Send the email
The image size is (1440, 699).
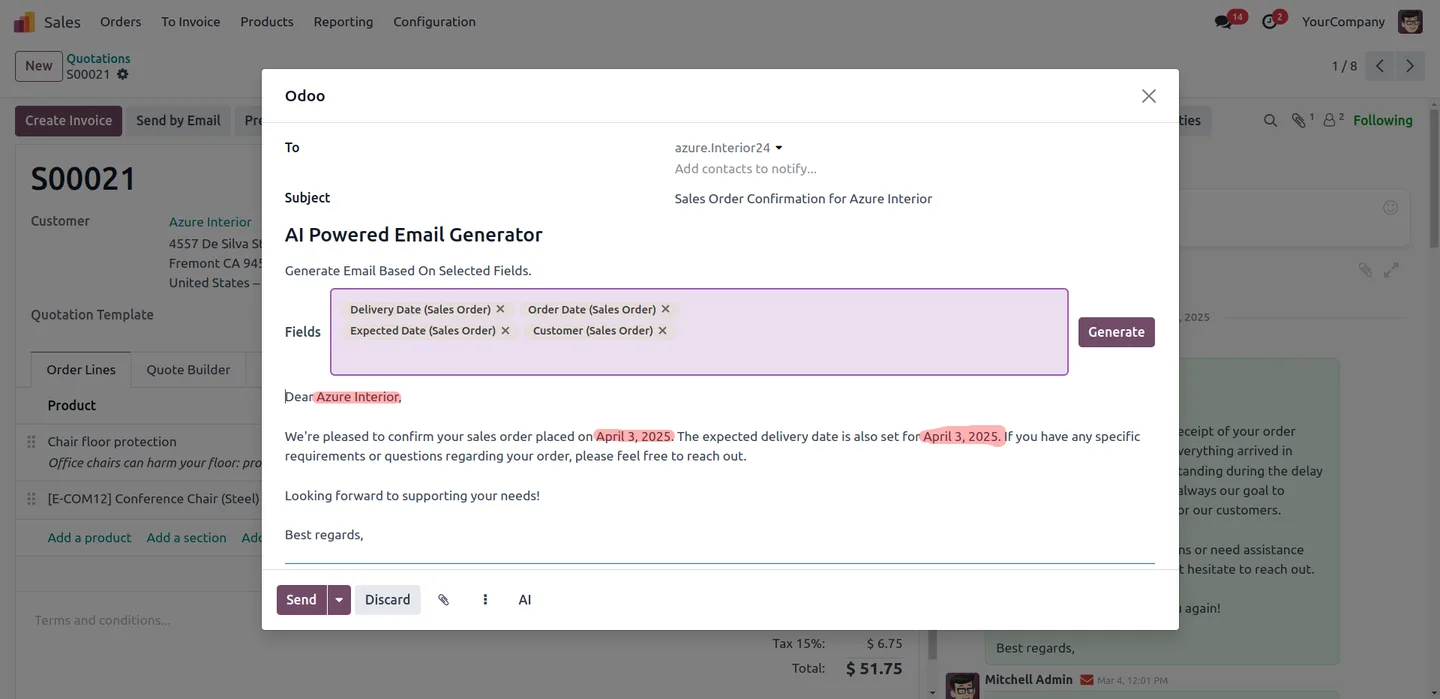tap(301, 600)
